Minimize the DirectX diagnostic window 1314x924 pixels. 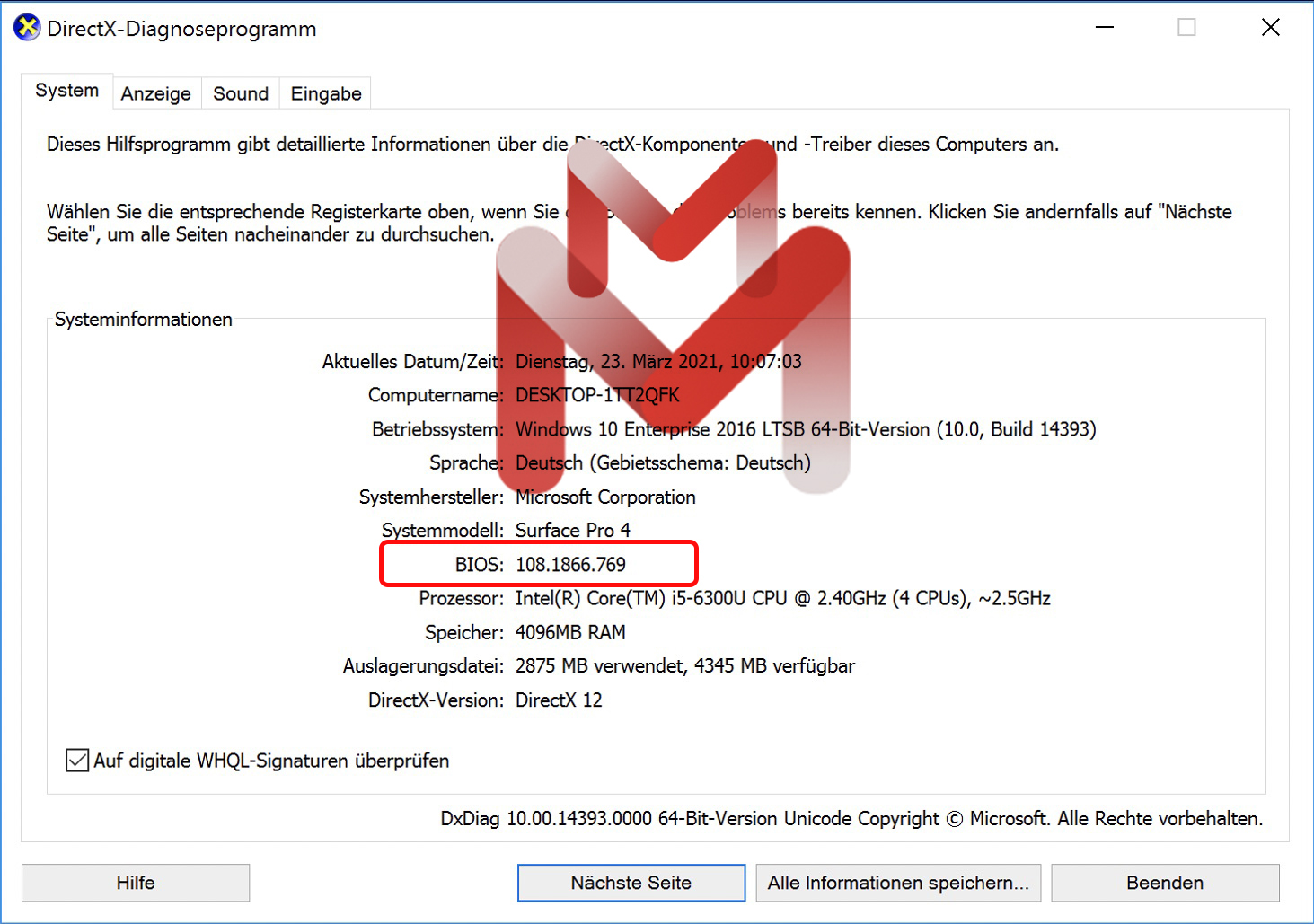tap(1105, 28)
